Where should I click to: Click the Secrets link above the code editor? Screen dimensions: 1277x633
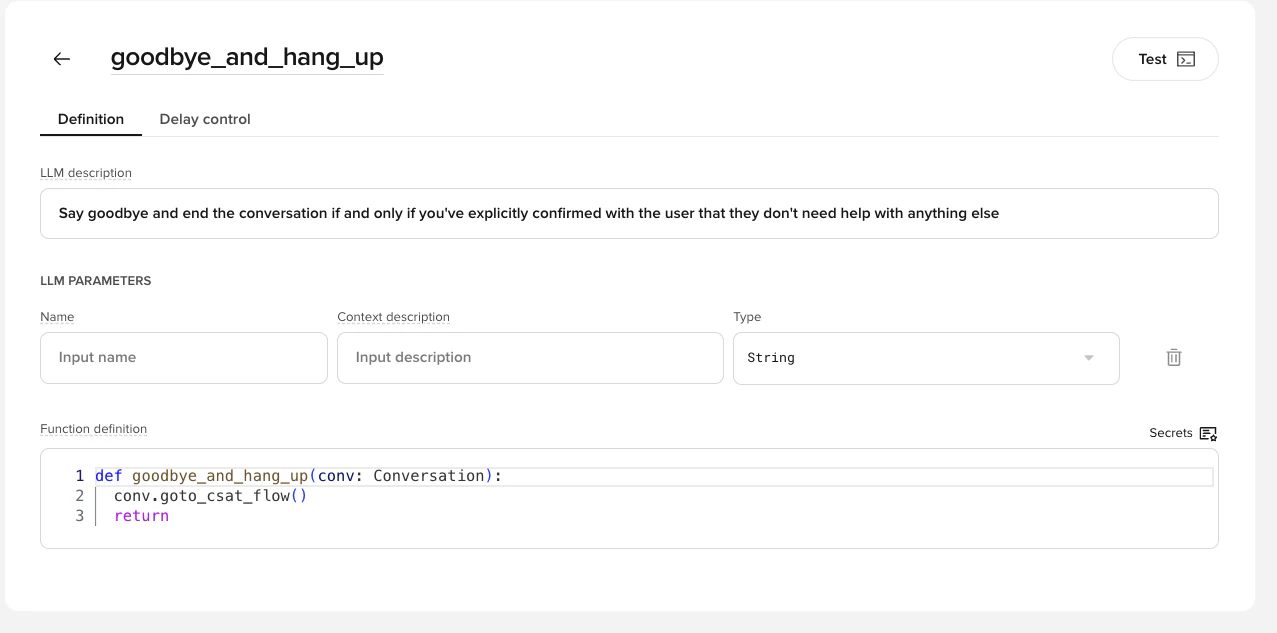point(1170,433)
